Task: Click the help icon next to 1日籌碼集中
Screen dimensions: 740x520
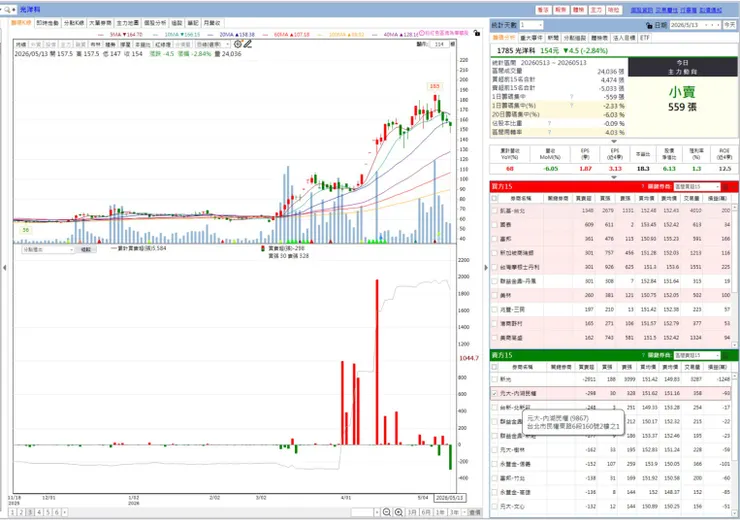Action: click(572, 97)
